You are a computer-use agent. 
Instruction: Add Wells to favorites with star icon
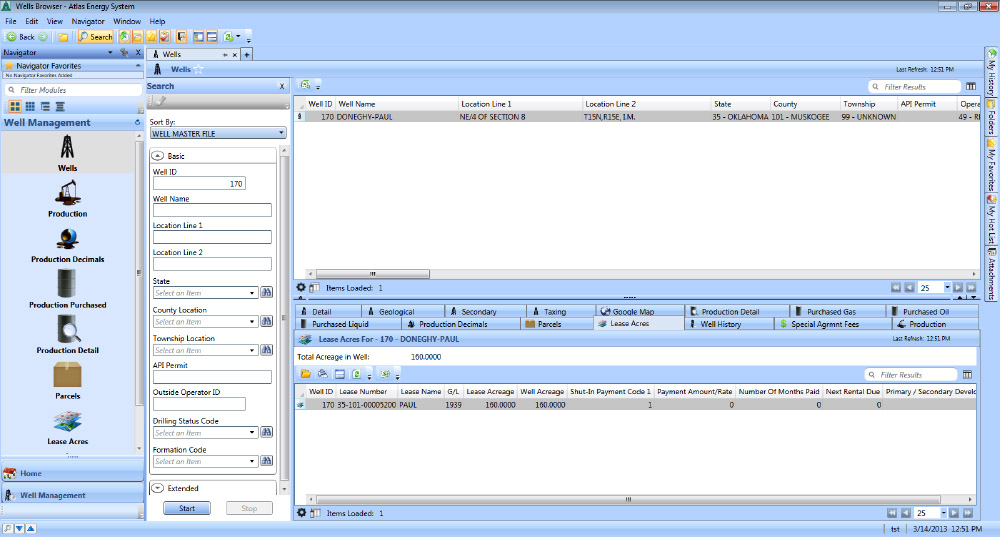pyautogui.click(x=198, y=69)
